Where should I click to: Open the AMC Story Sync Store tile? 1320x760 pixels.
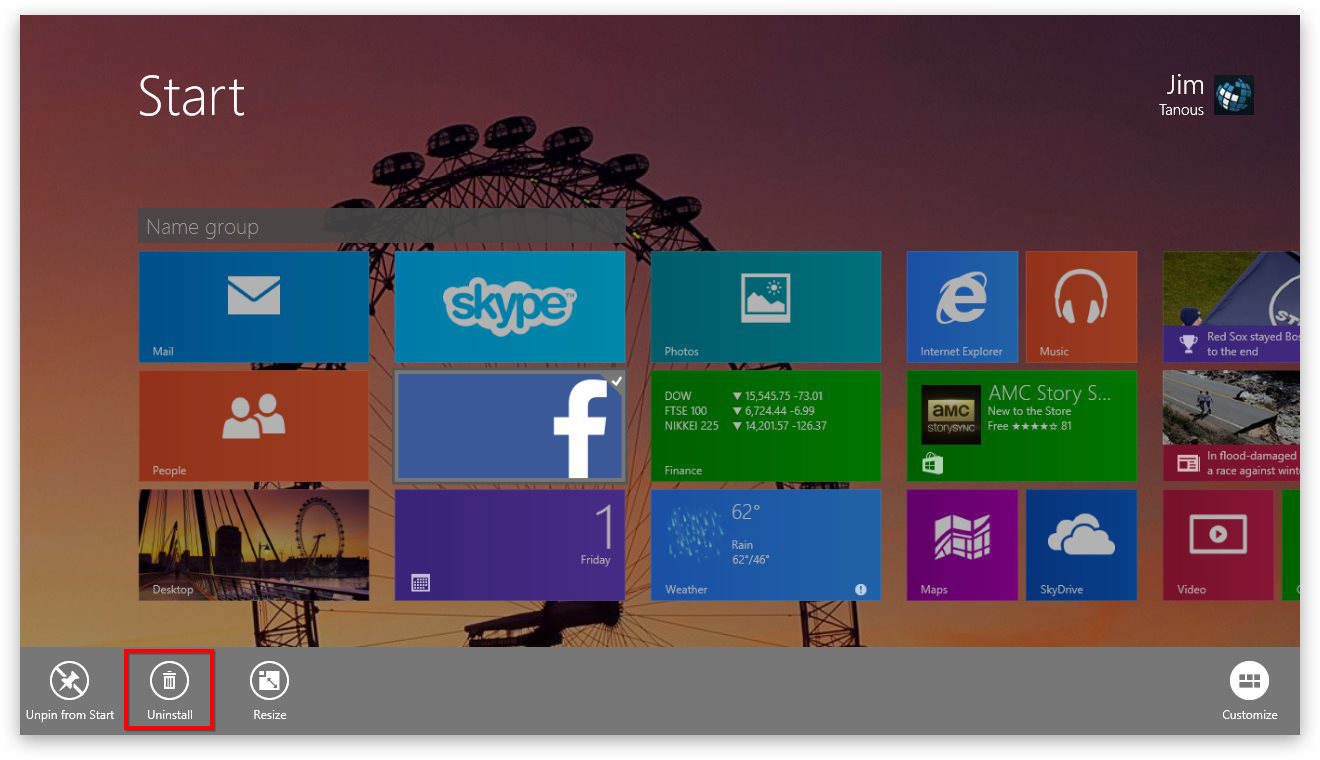[x=1022, y=426]
